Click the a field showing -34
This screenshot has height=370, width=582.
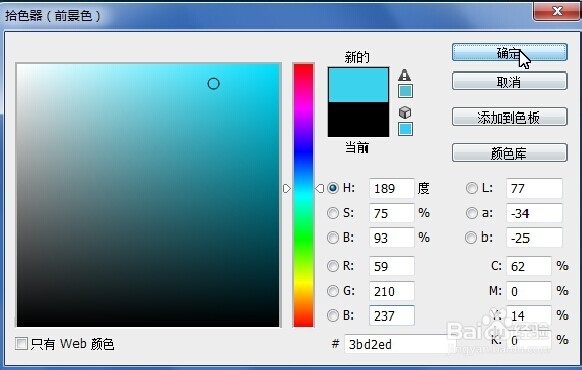click(534, 213)
